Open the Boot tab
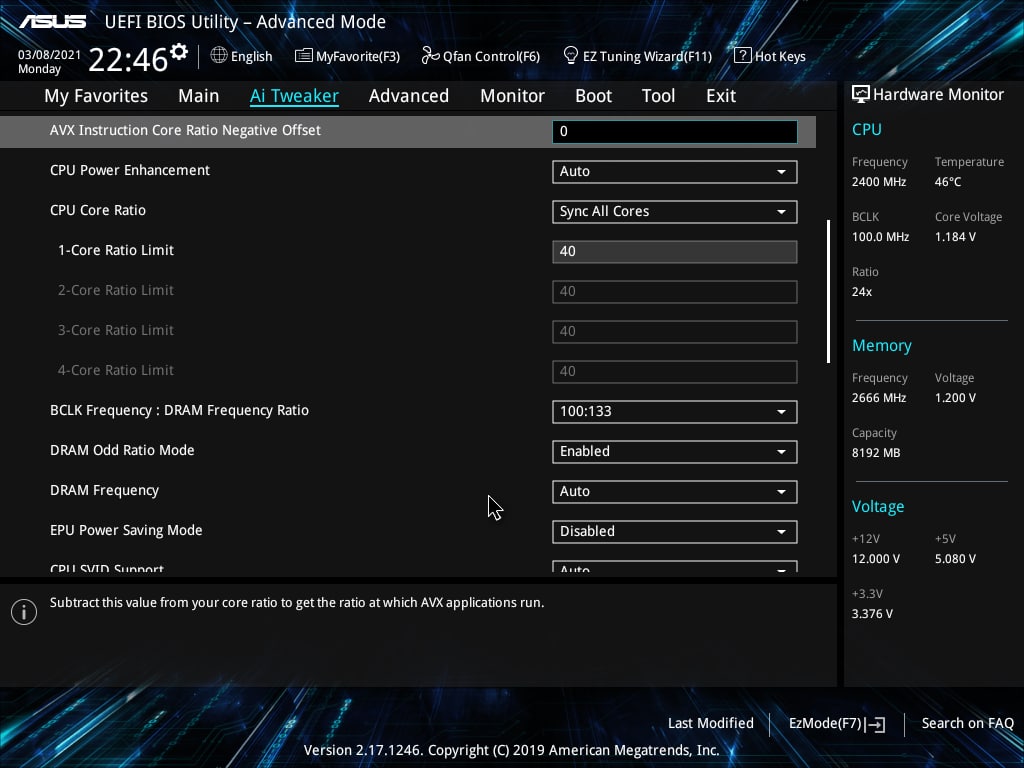Screen dimensions: 1024x768 click(593, 96)
